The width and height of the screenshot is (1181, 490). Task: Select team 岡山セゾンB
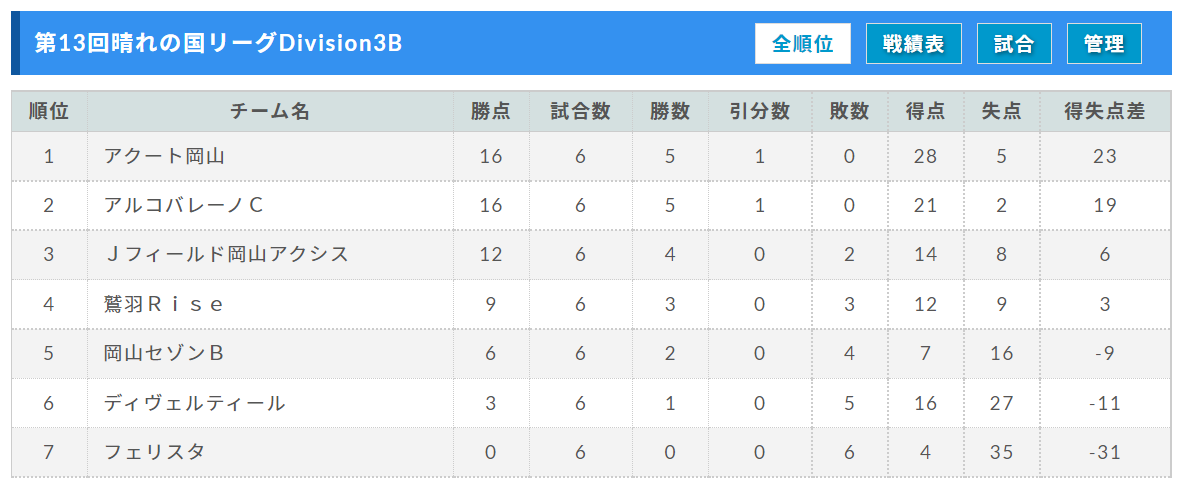[163, 353]
